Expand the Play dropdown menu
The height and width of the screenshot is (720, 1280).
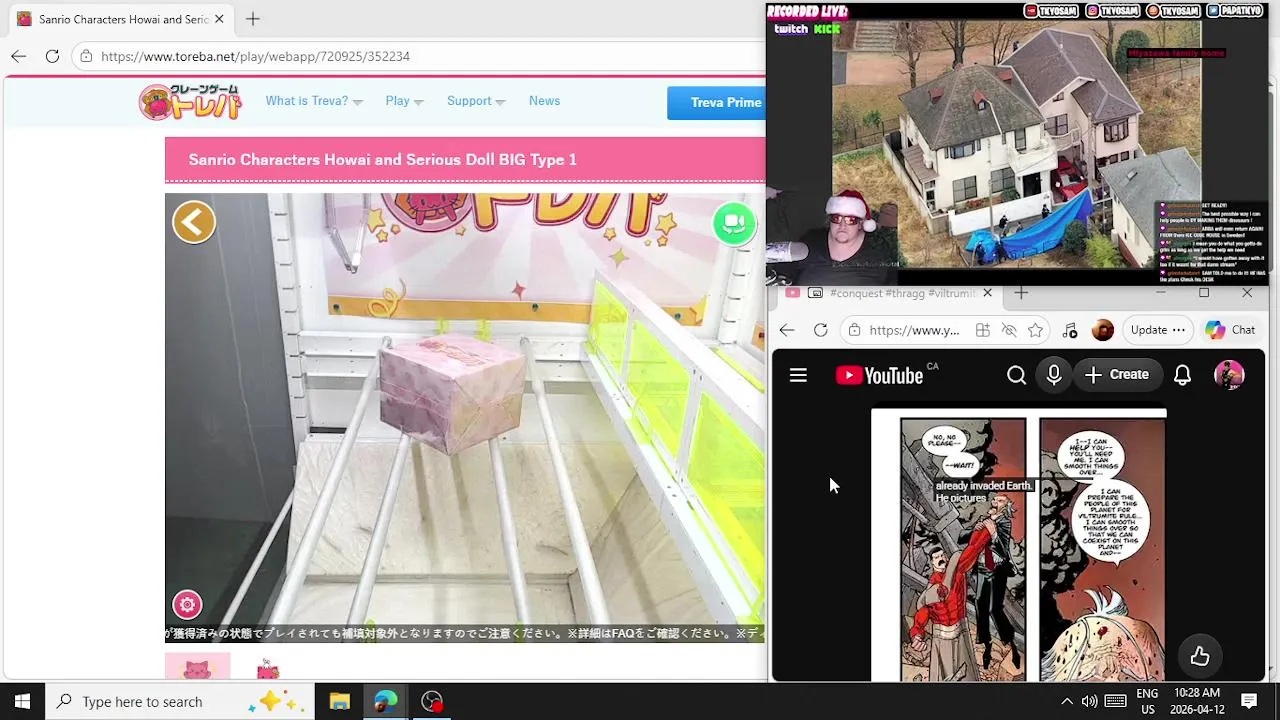[404, 101]
